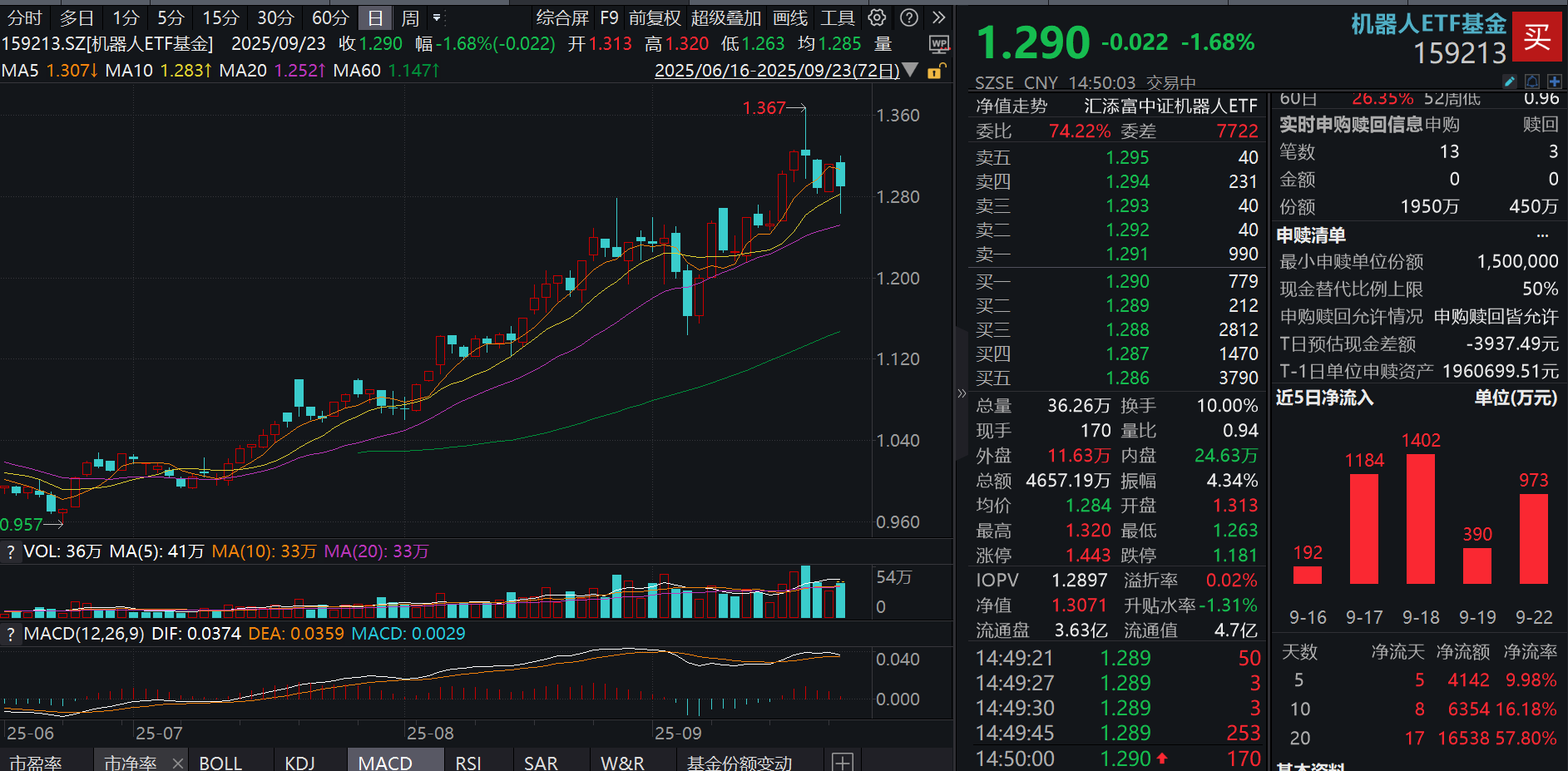This screenshot has height=771, width=1568.
Task: Switch to the KDJ indicator tab
Action: click(x=298, y=762)
